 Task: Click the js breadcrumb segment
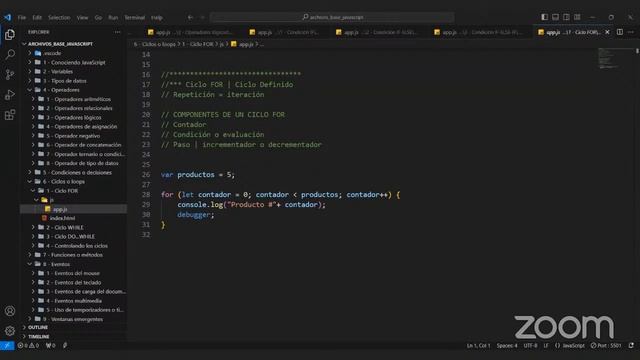221,44
